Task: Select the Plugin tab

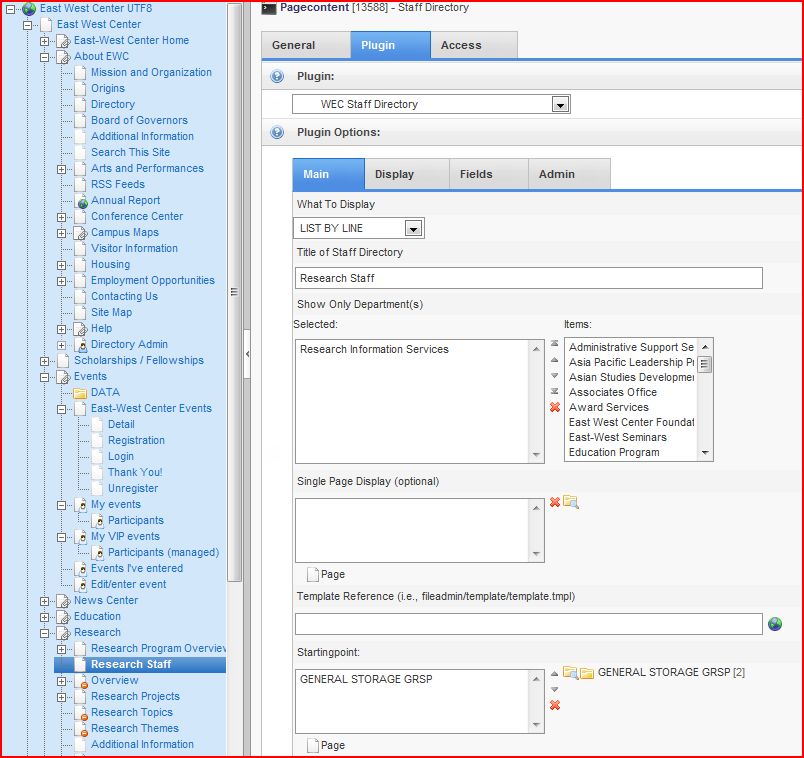Action: point(391,45)
